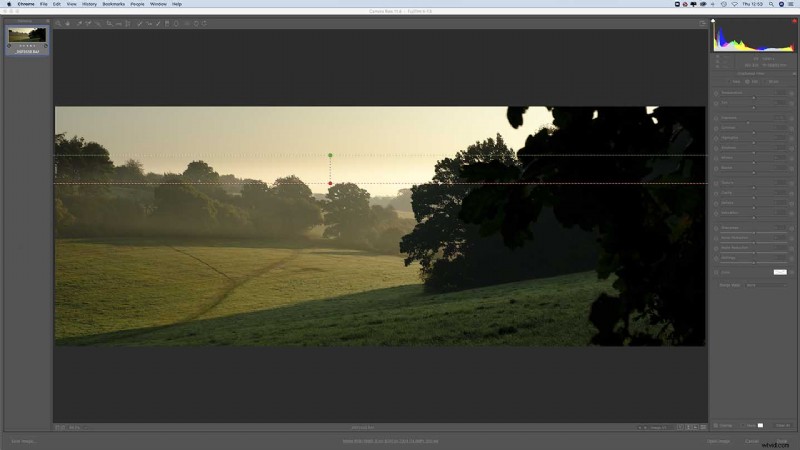Open the People menu
Image resolution: width=800 pixels, height=450 pixels.
137,4
